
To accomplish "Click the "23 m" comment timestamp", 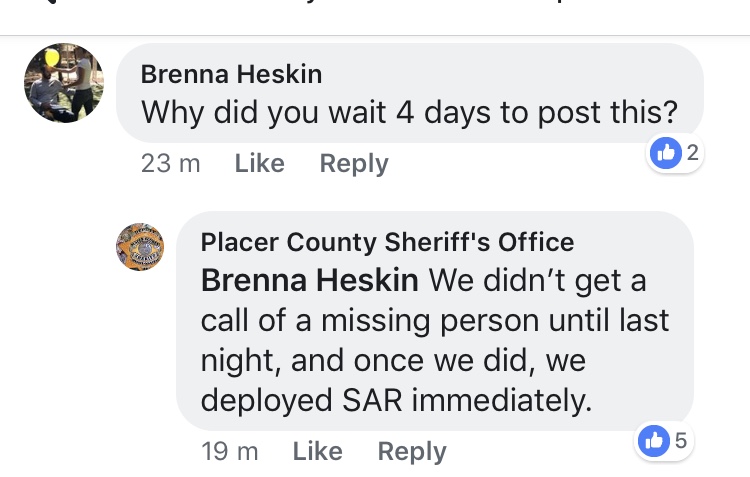I will pyautogui.click(x=171, y=163).
